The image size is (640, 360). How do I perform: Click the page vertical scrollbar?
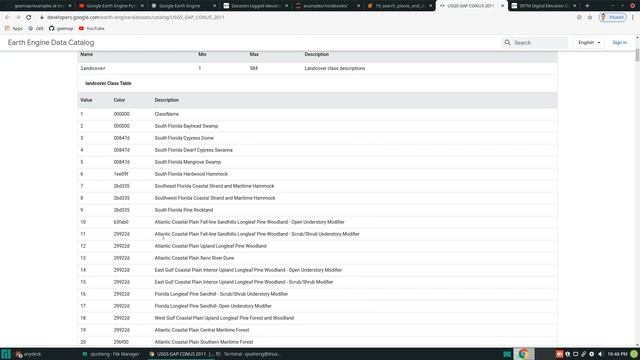(x=637, y=55)
